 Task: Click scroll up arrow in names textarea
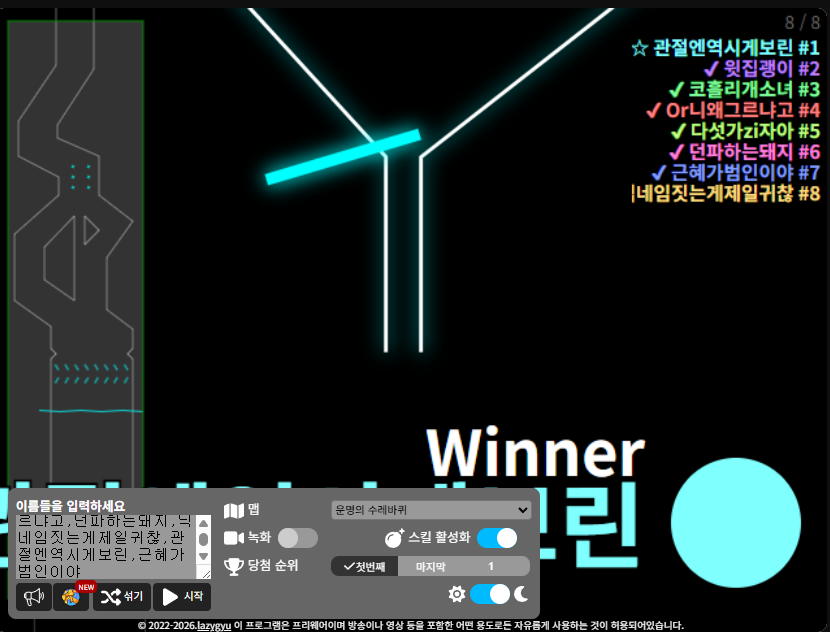pos(203,523)
